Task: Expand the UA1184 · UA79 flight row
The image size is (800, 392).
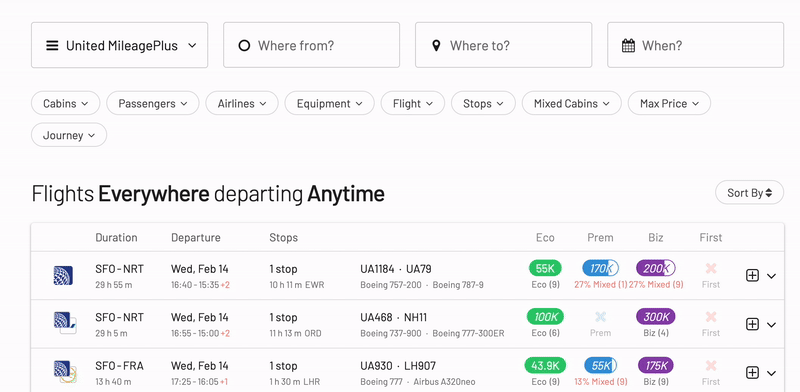Action: pyautogui.click(x=771, y=276)
